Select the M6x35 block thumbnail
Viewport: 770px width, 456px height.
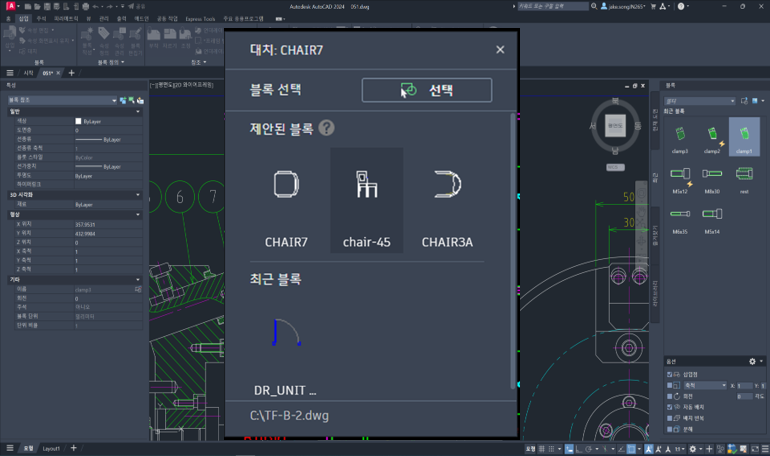point(680,219)
